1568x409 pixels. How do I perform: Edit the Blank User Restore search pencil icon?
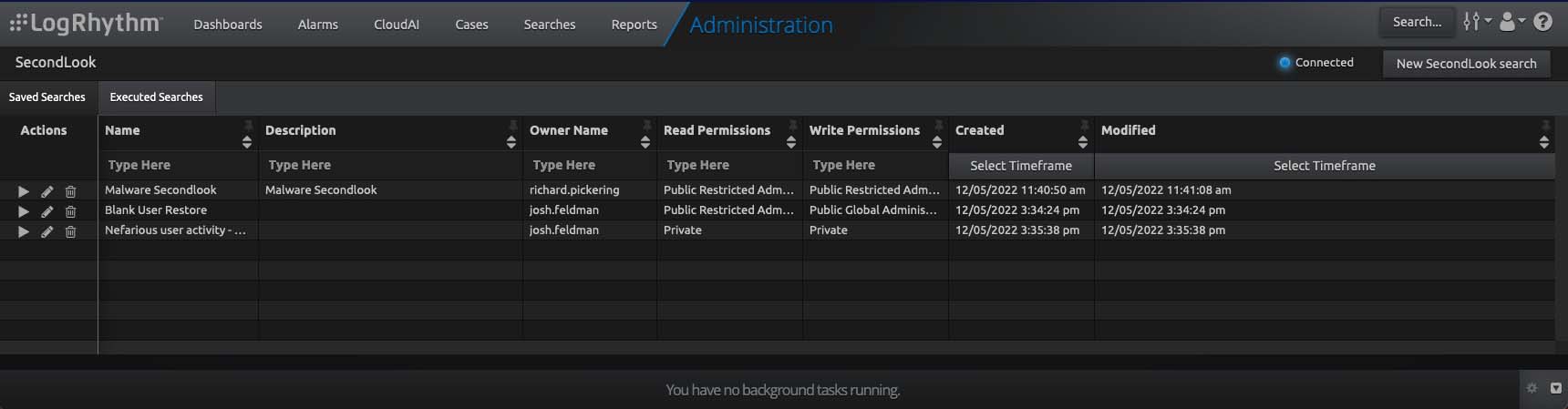coord(46,211)
